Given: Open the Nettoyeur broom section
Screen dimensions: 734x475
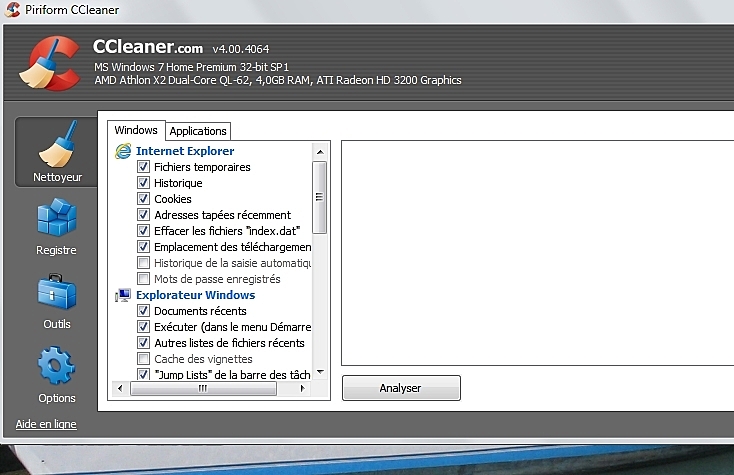Looking at the screenshot, I should (x=57, y=152).
